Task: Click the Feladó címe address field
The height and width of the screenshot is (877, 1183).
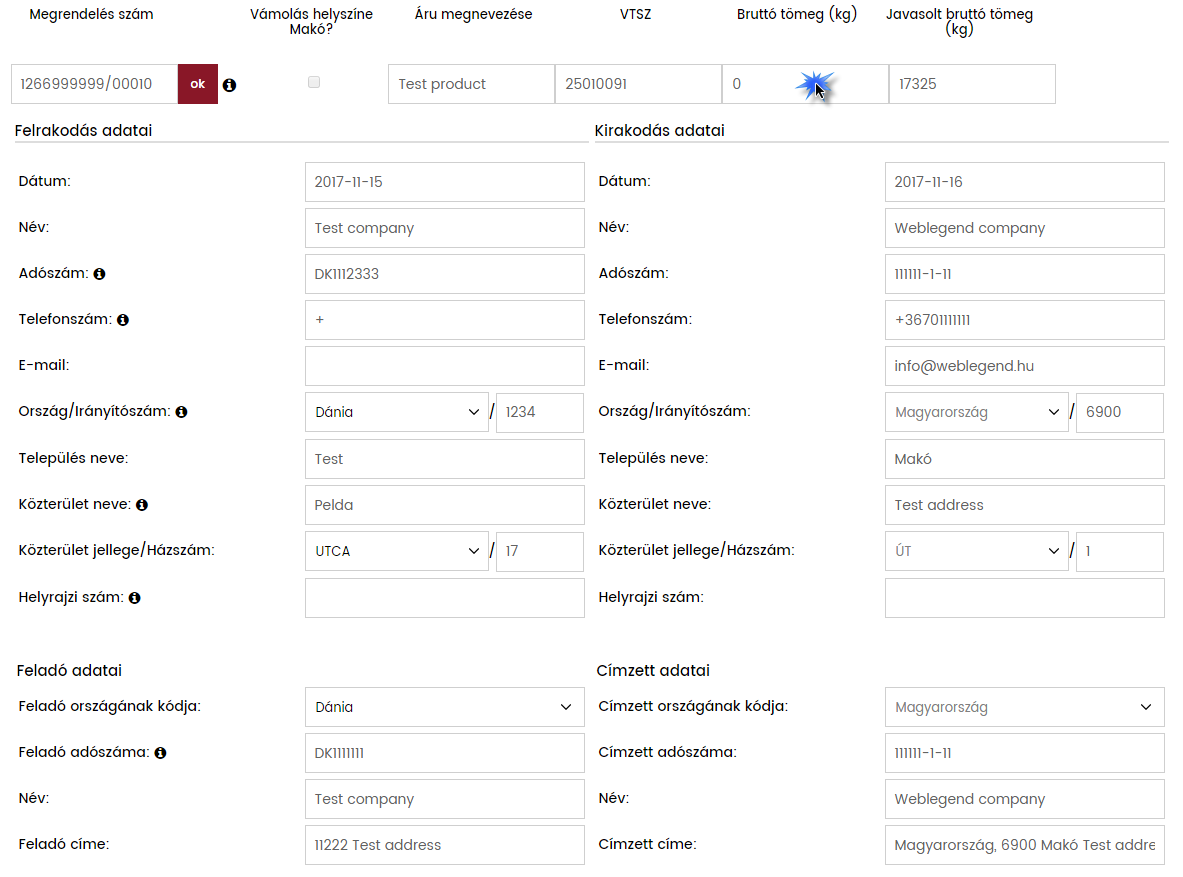Action: click(444, 845)
